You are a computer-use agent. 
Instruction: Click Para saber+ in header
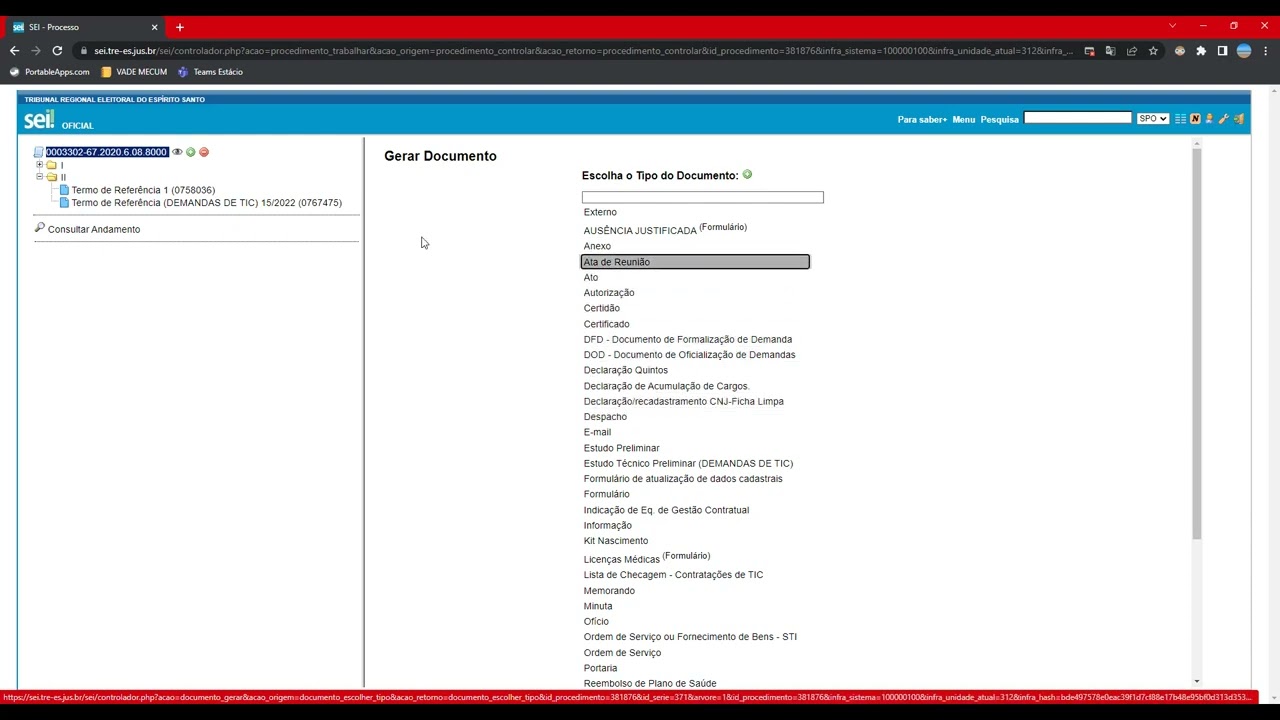[x=922, y=120]
